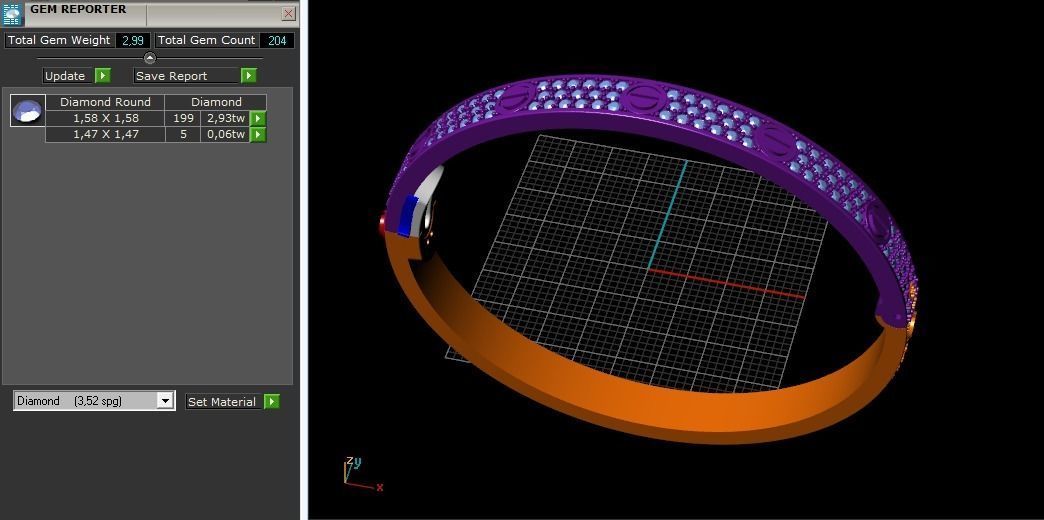Image resolution: width=1044 pixels, height=520 pixels.
Task: Click the gem count cell '199'
Action: pos(183,119)
